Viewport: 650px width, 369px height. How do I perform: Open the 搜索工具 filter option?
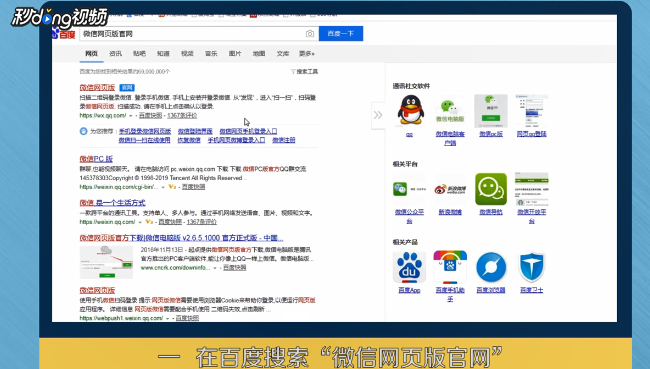[x=304, y=72]
